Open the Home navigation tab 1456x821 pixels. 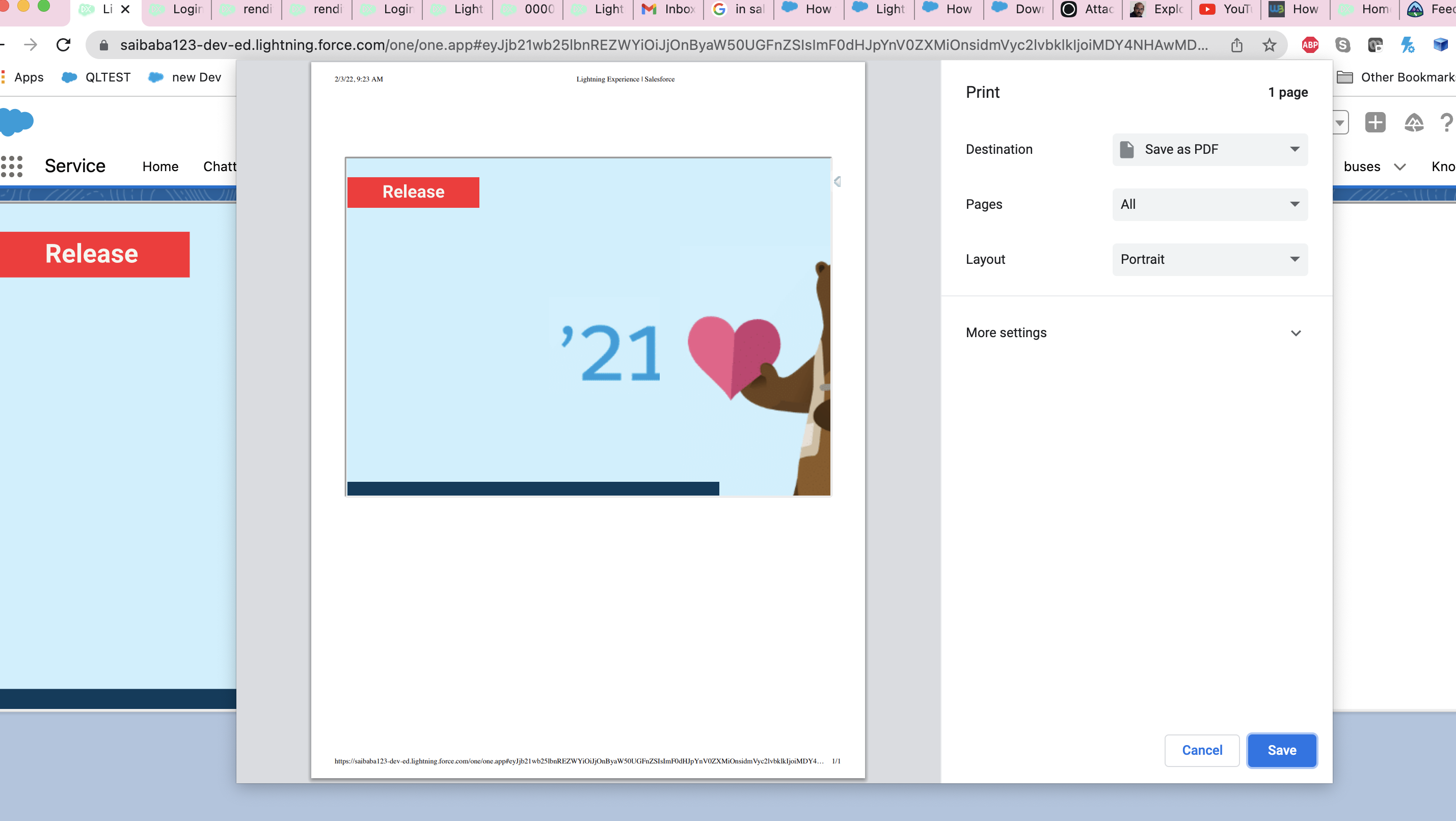coord(160,166)
